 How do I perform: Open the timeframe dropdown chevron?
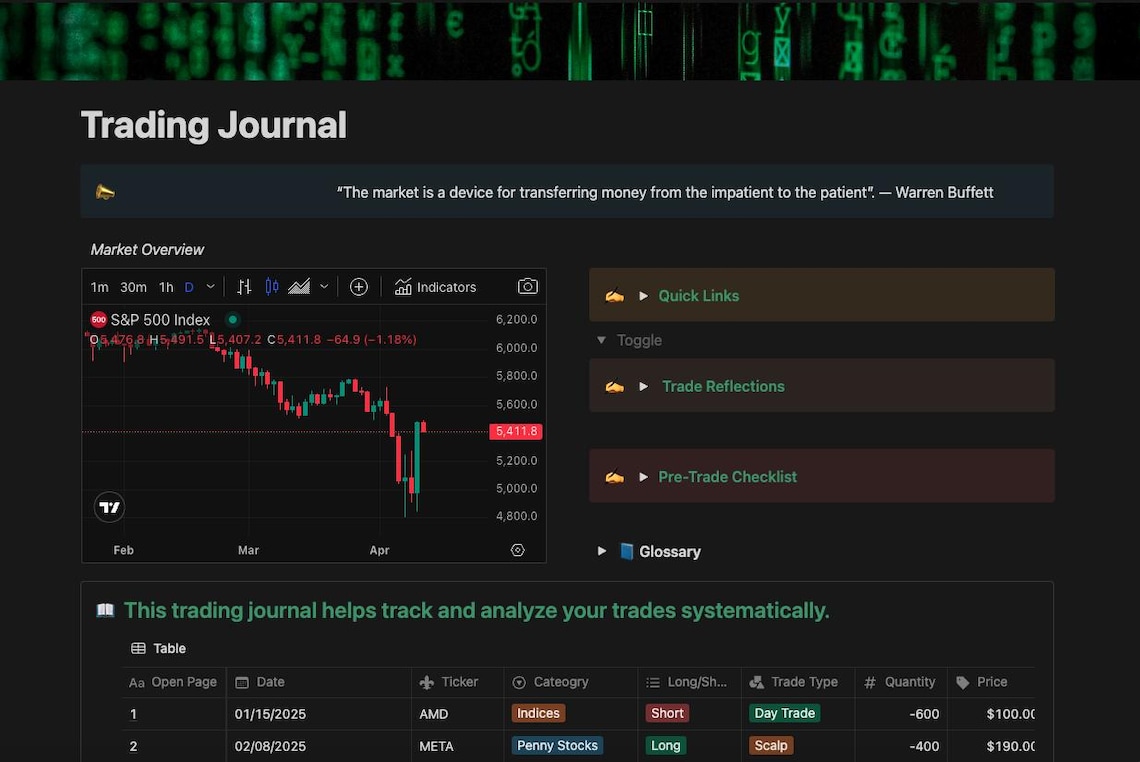point(210,287)
